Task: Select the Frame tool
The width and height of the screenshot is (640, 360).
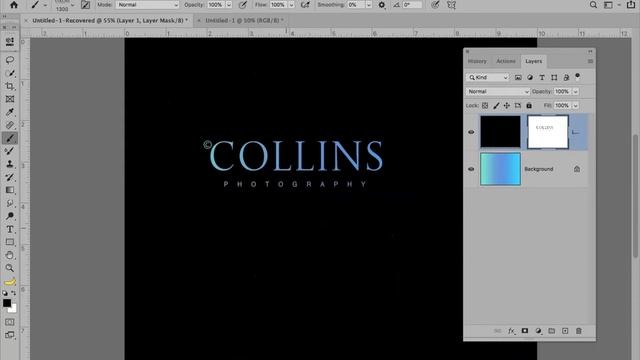Action: 10,99
